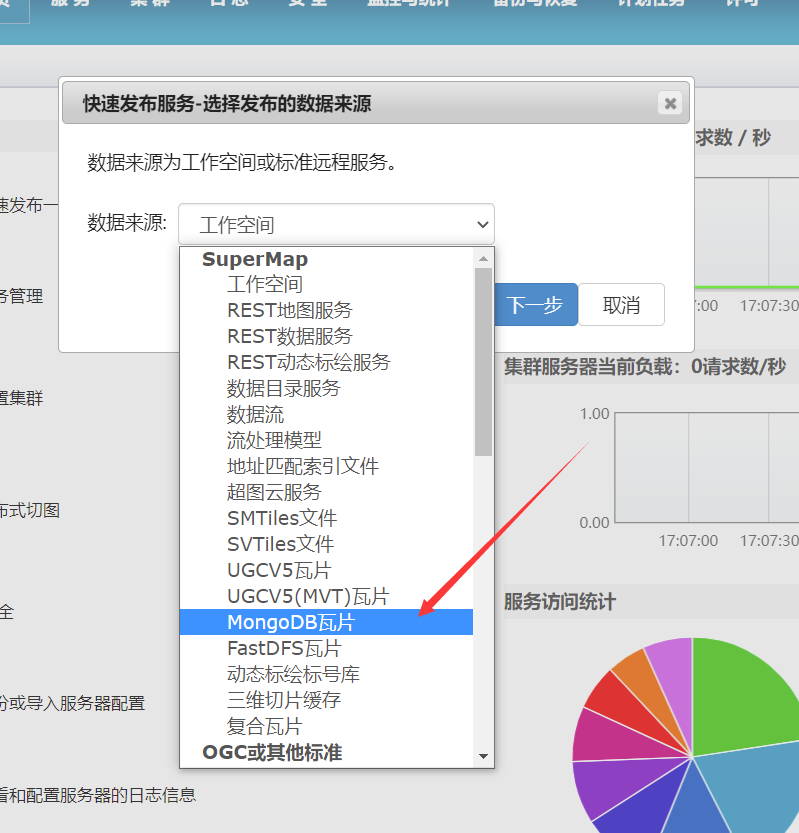This screenshot has width=799, height=833.
Task: Select 复合瓦片 option
Action: point(326,727)
